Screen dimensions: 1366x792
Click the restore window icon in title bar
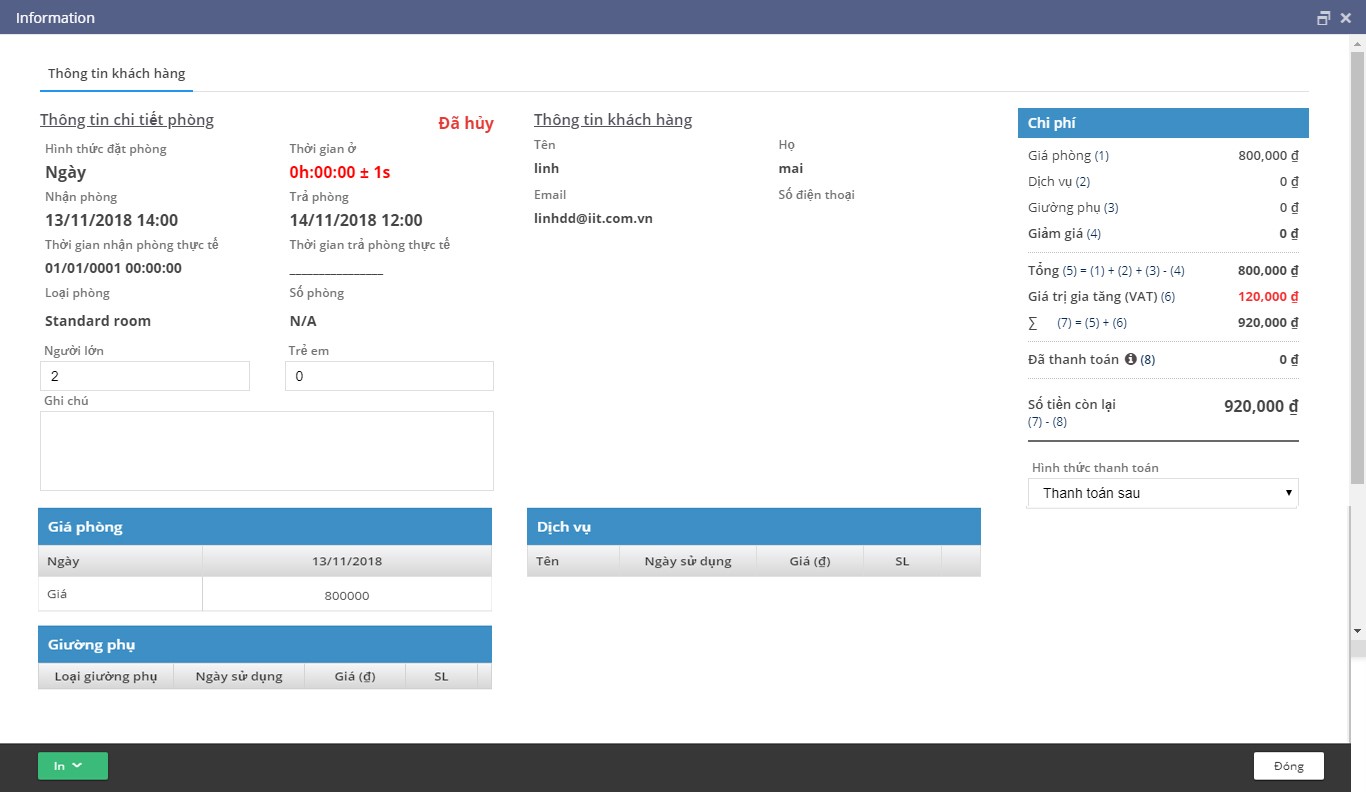tap(1322, 17)
